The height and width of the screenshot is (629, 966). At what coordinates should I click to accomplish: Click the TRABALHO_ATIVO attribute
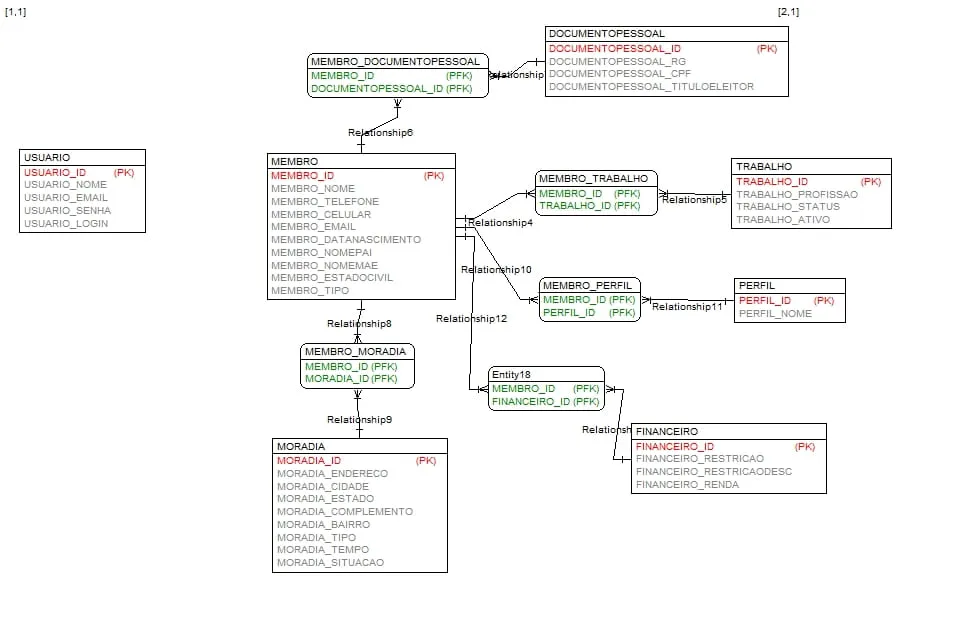[x=783, y=220]
